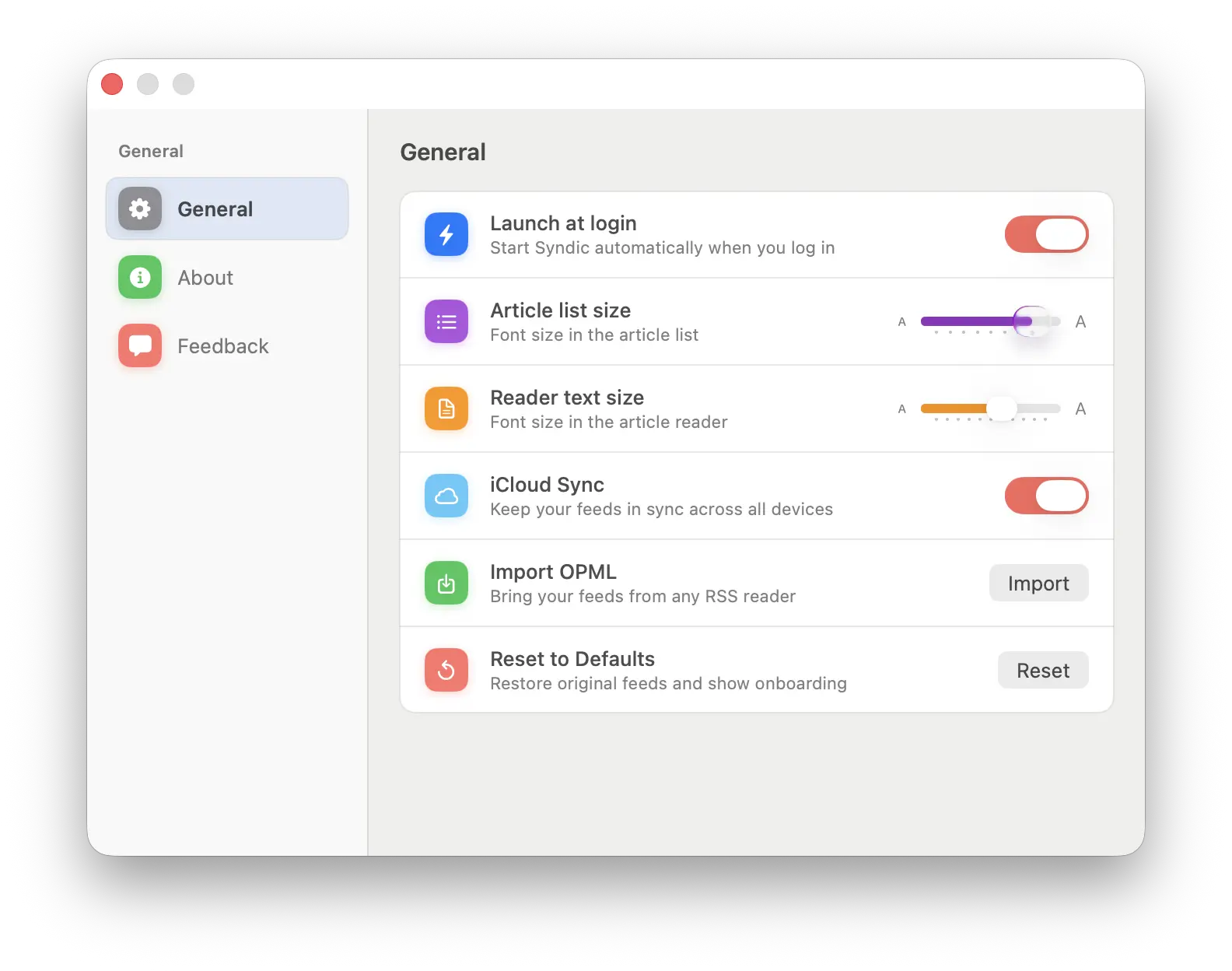Click the orange Reader text size slider
1232x971 pixels.
[990, 408]
